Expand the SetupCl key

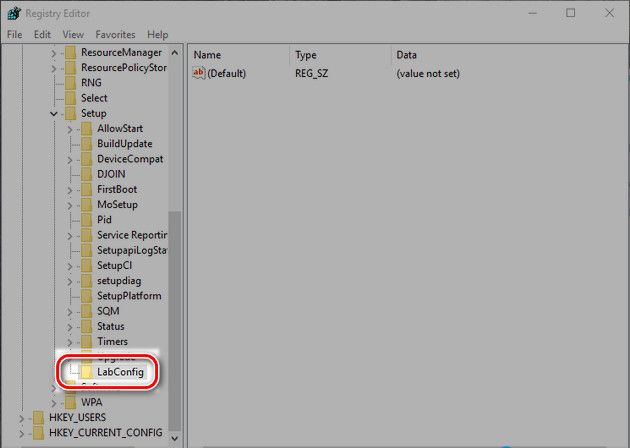pyautogui.click(x=70, y=266)
